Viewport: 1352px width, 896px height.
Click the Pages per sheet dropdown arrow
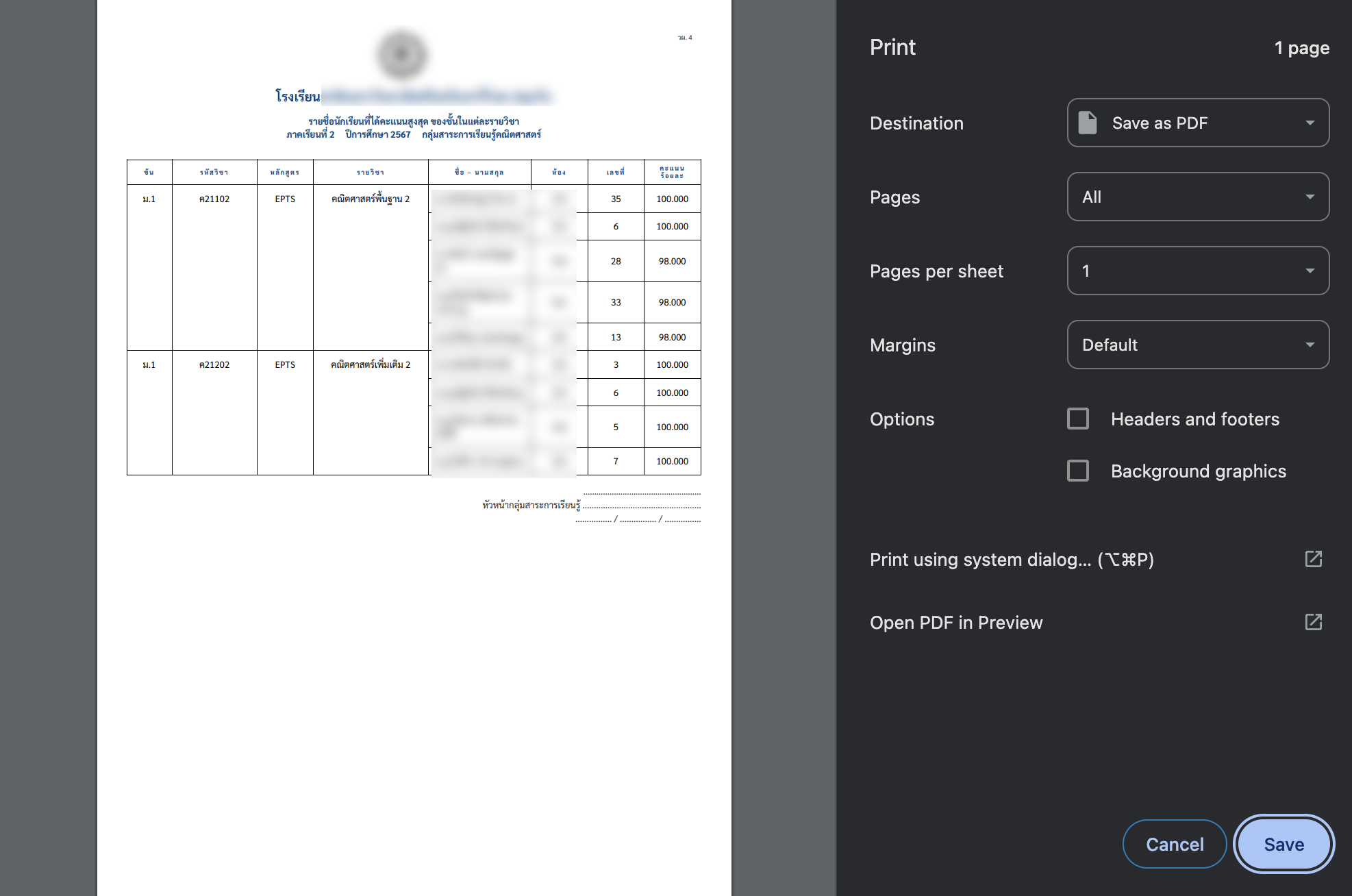point(1310,271)
